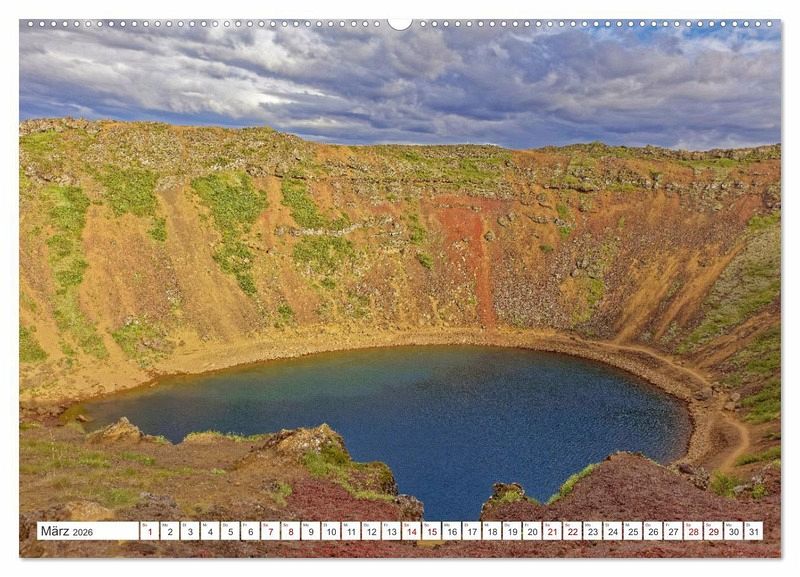The width and height of the screenshot is (800, 577).
Task: Select day 9 in the calendar strip
Action: tap(311, 531)
